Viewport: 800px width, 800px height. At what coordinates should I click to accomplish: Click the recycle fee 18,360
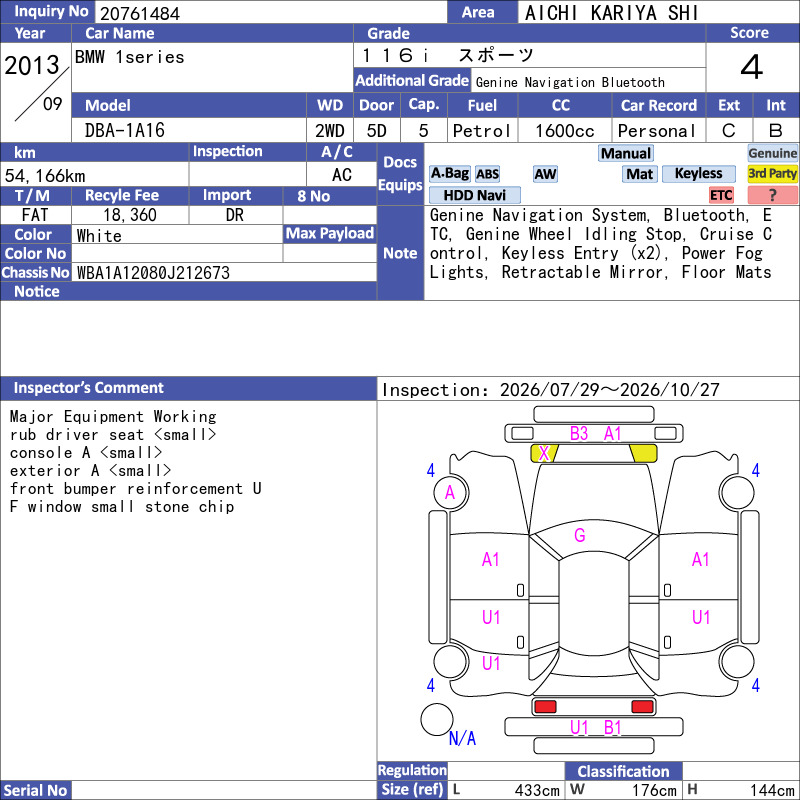pos(130,215)
